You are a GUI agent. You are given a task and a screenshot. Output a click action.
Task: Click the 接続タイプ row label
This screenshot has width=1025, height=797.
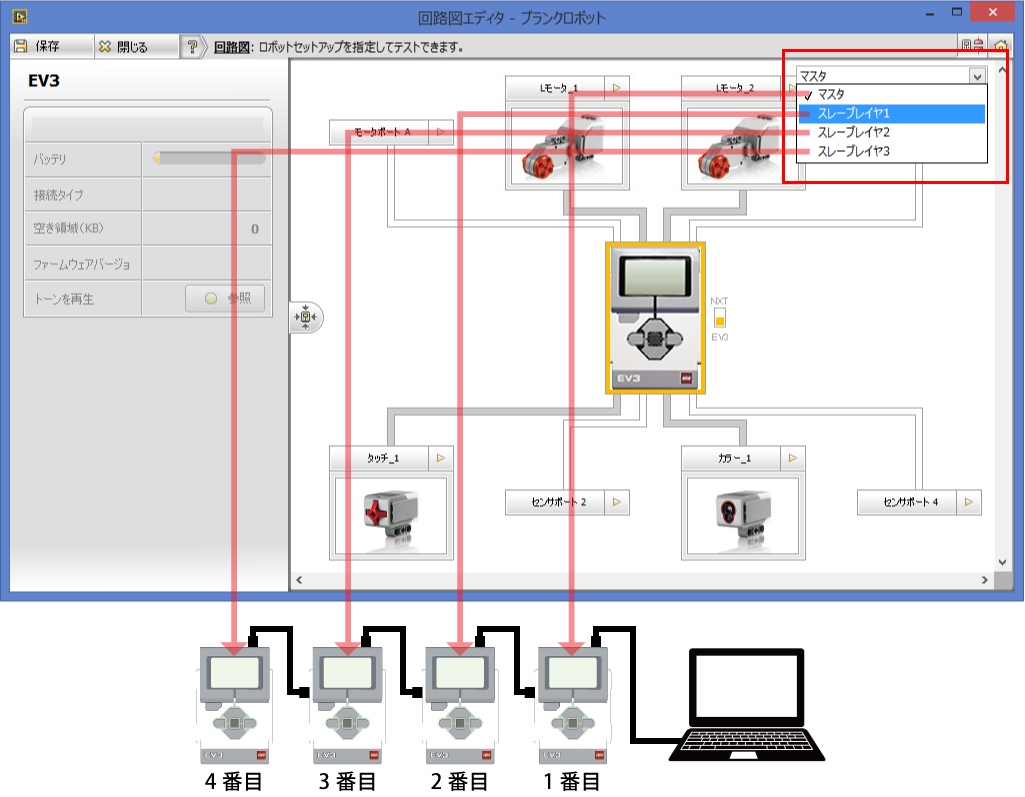coord(58,195)
